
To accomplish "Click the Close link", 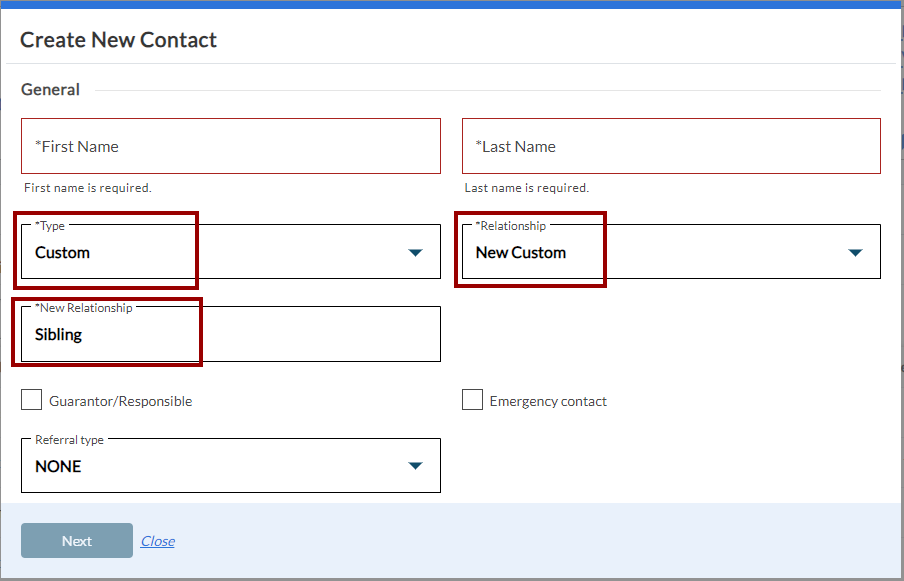I will point(157,541).
